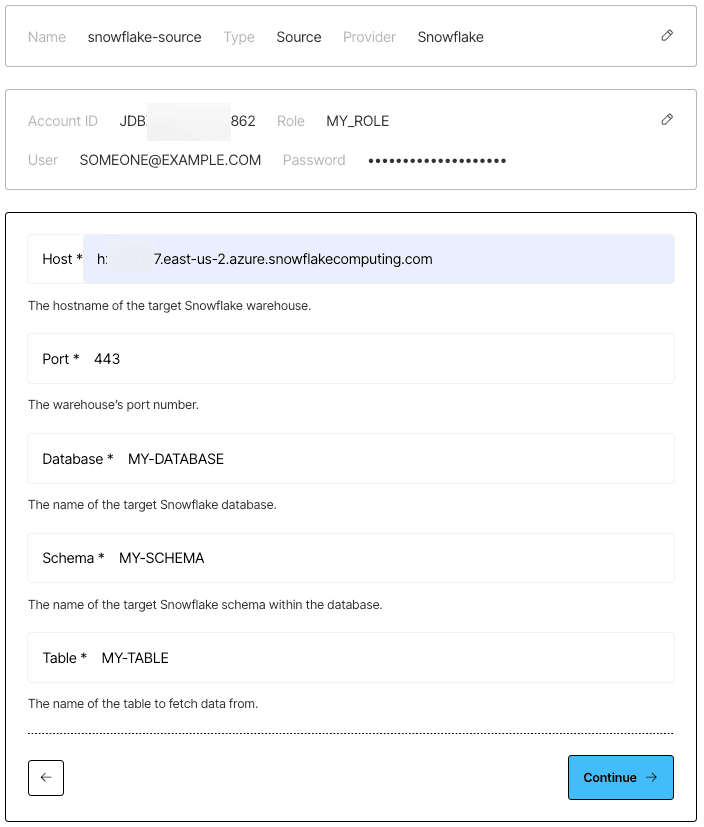Click the Host * label
The width and height of the screenshot is (704, 827).
[x=62, y=259]
